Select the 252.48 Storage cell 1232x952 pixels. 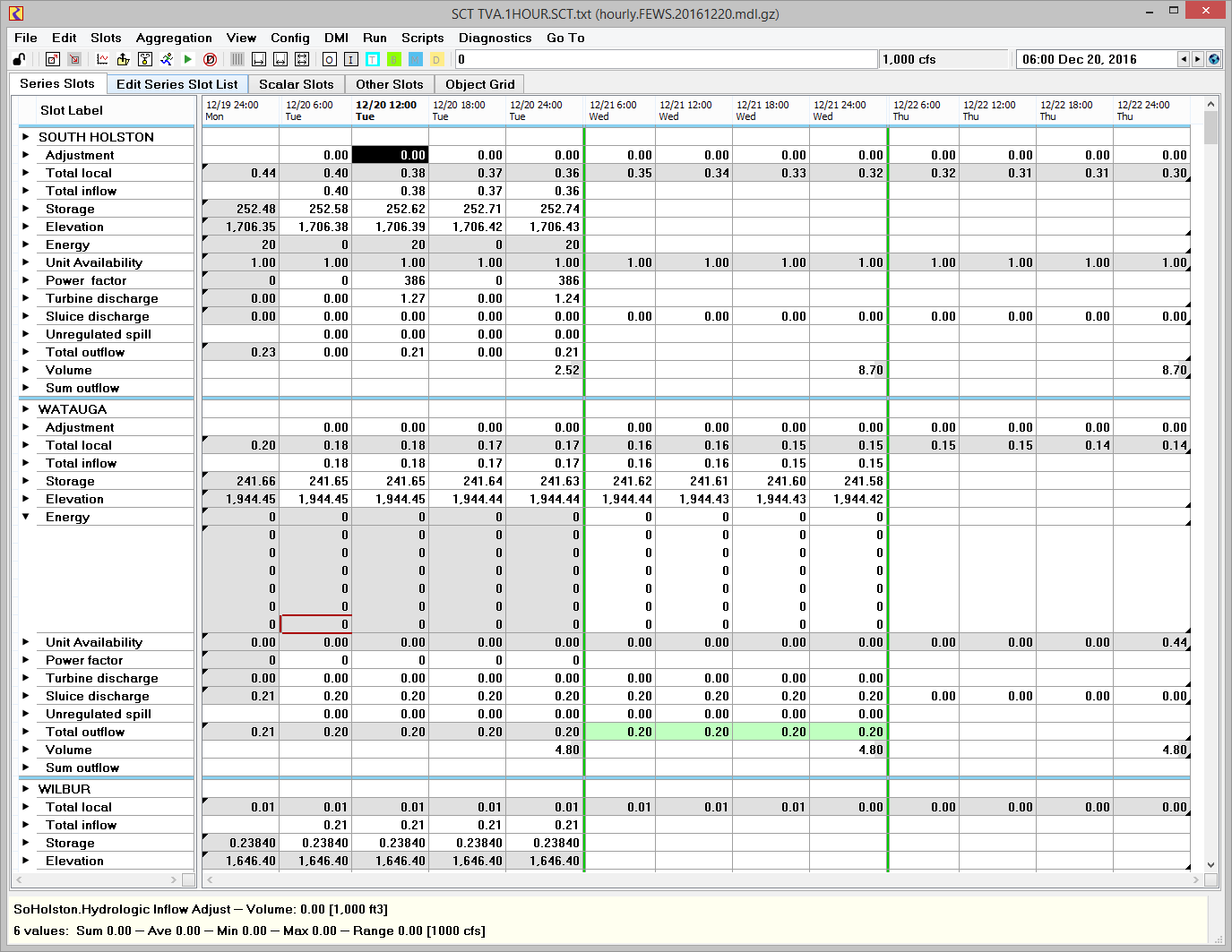click(240, 209)
